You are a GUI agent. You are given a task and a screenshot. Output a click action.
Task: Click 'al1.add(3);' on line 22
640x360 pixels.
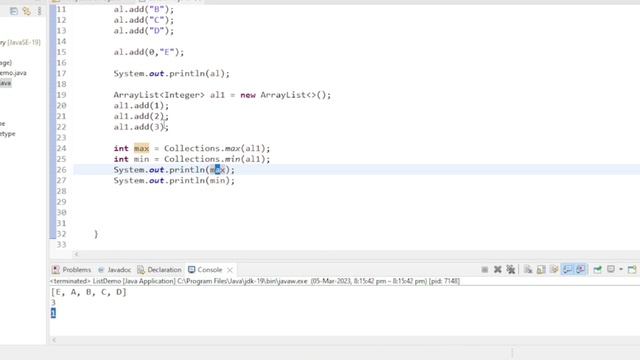141,127
